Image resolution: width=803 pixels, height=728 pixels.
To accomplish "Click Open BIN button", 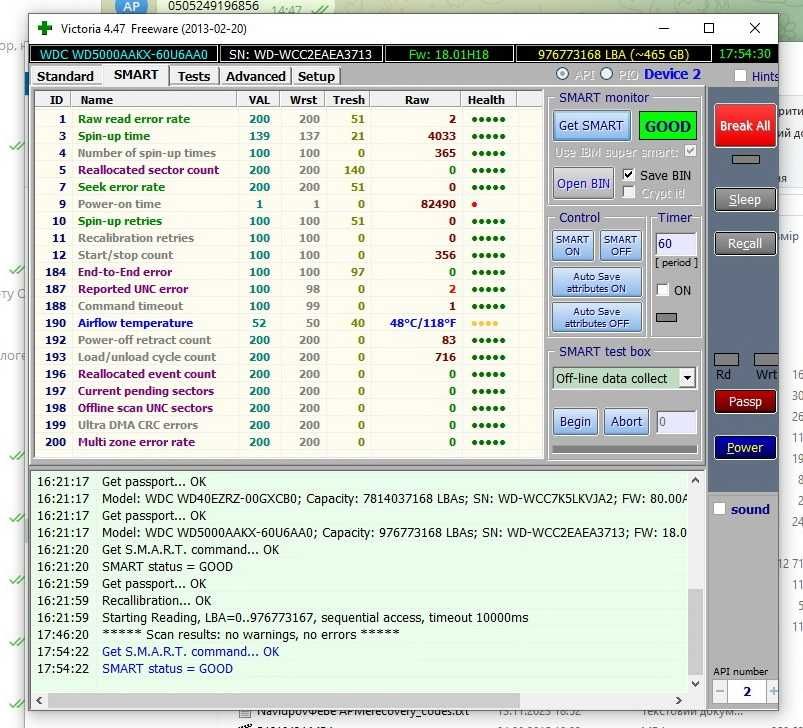I will click(583, 183).
